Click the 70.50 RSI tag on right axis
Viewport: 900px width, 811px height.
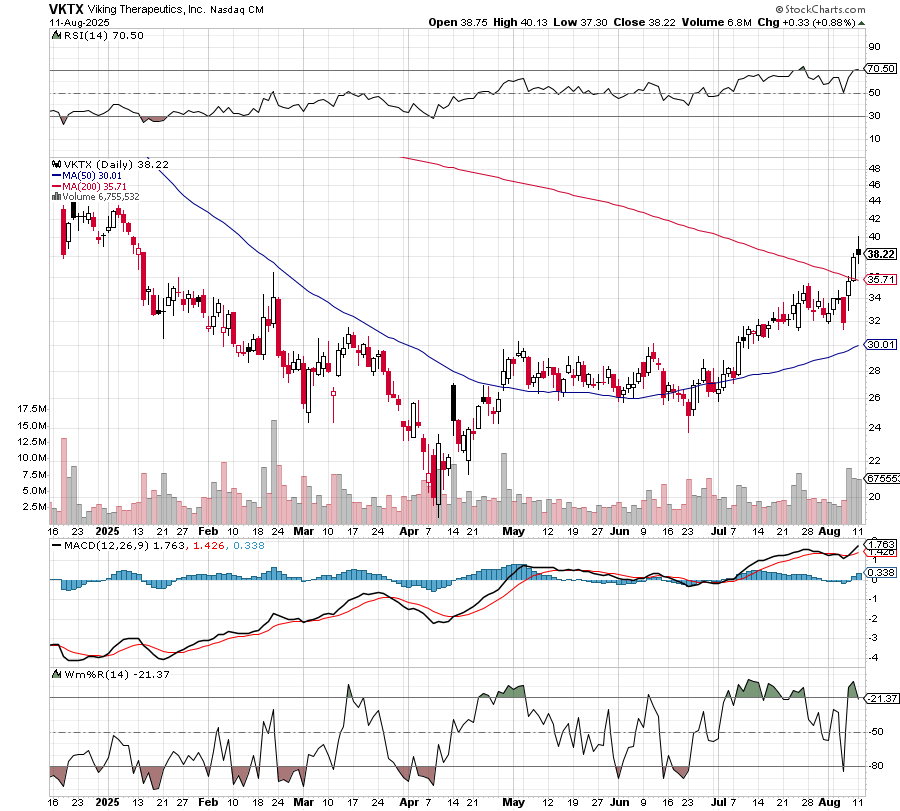[x=880, y=68]
